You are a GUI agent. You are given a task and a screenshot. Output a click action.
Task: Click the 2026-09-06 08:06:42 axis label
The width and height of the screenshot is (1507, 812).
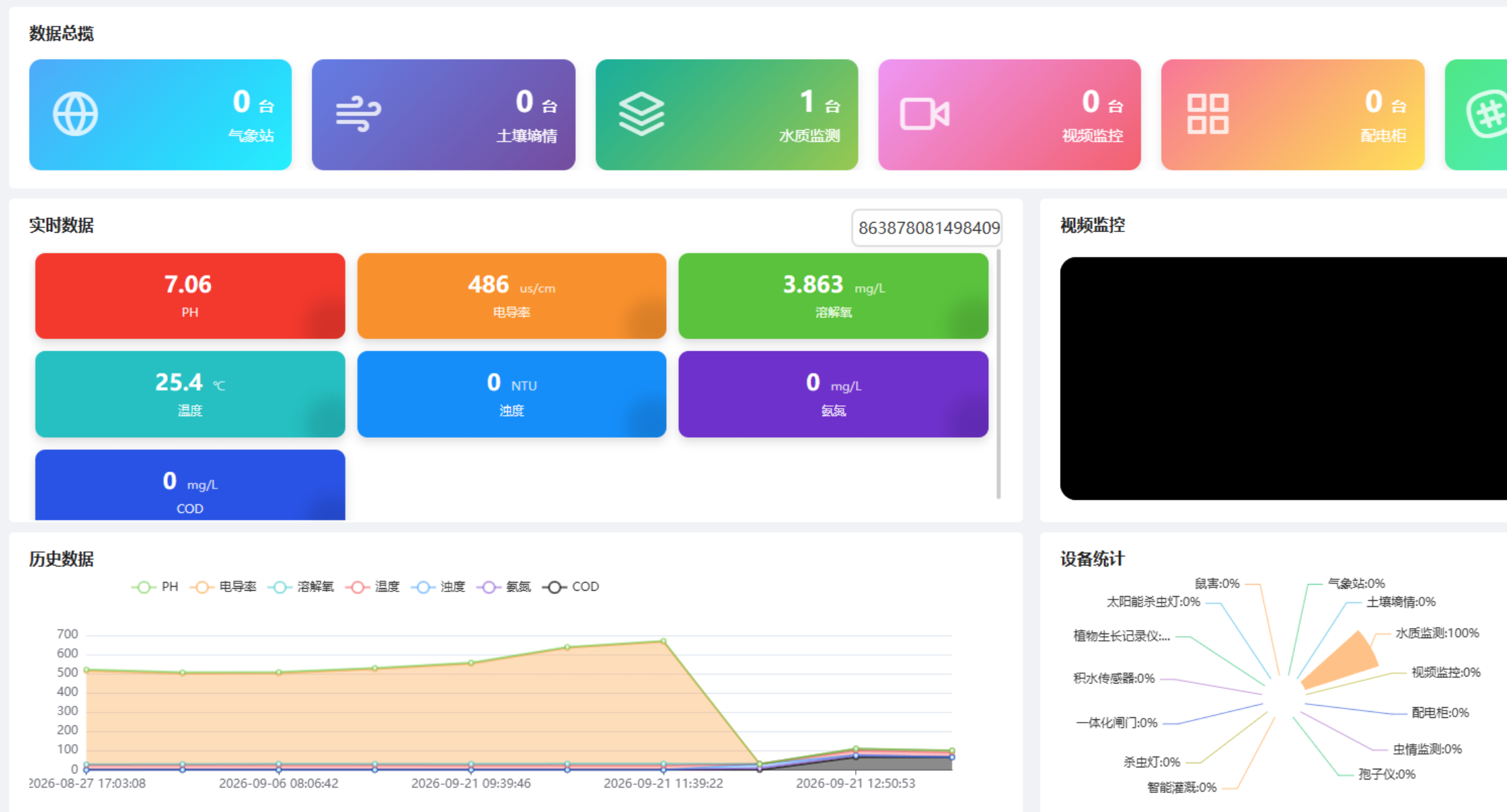[278, 784]
